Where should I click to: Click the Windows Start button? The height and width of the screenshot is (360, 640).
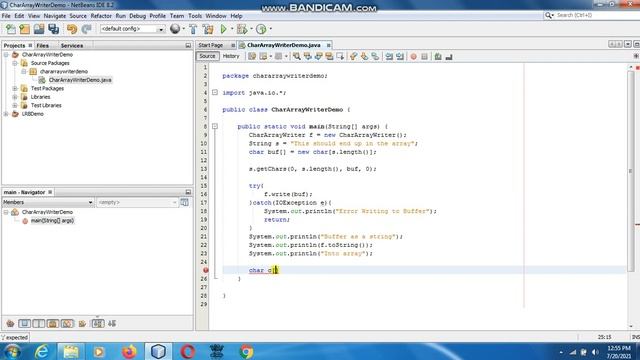(x=12, y=351)
